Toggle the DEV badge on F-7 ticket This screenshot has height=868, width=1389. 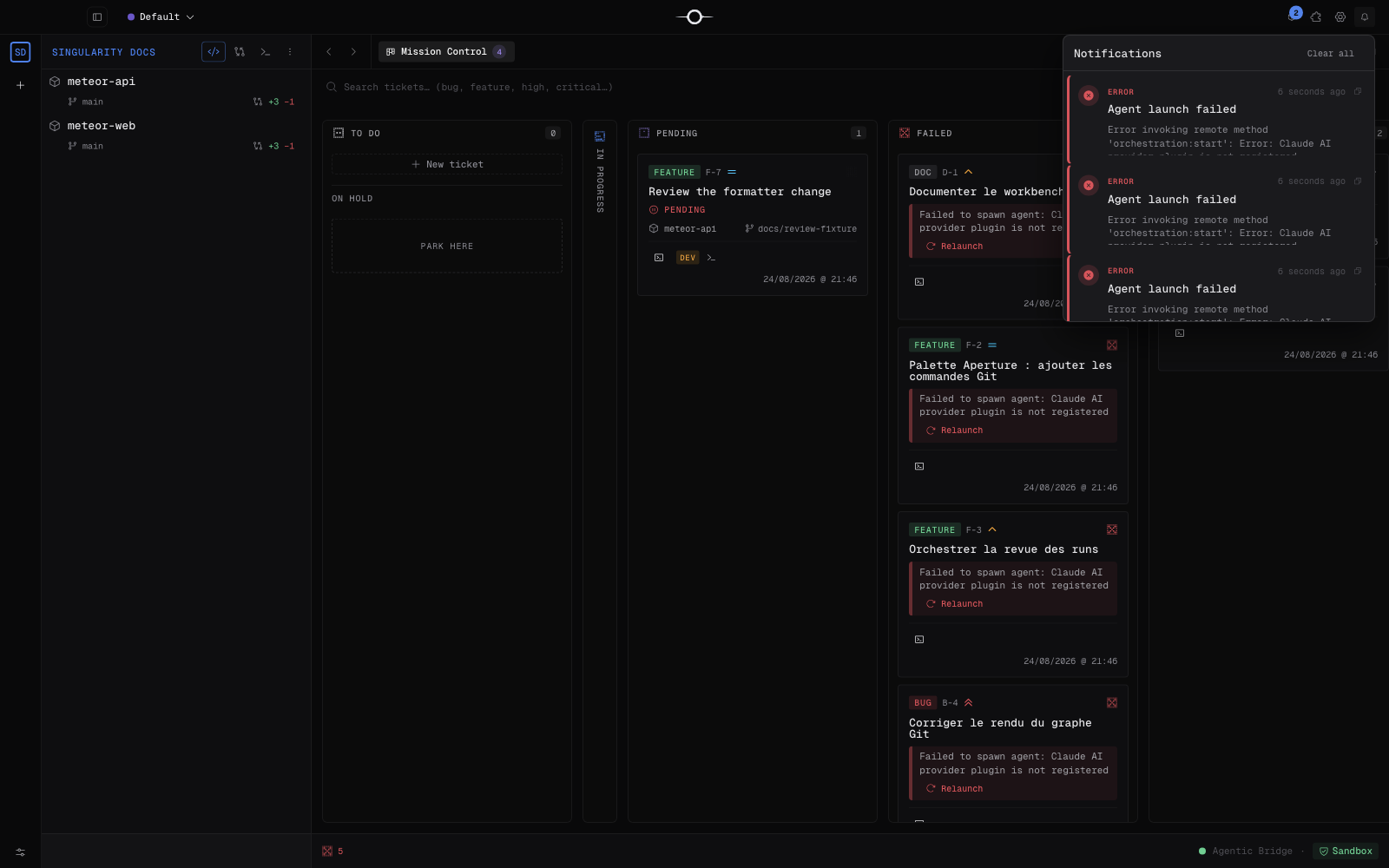coord(688,258)
